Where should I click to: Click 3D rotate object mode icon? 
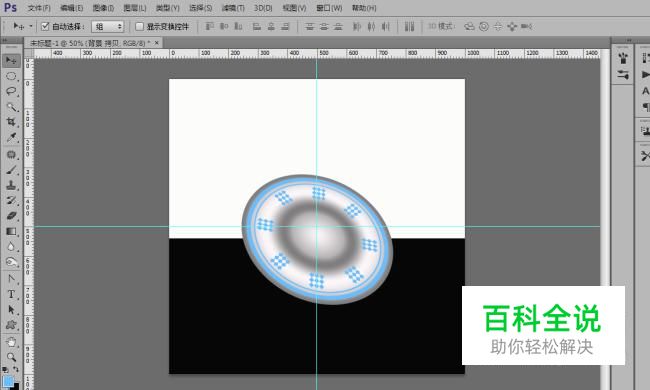(x=469, y=27)
